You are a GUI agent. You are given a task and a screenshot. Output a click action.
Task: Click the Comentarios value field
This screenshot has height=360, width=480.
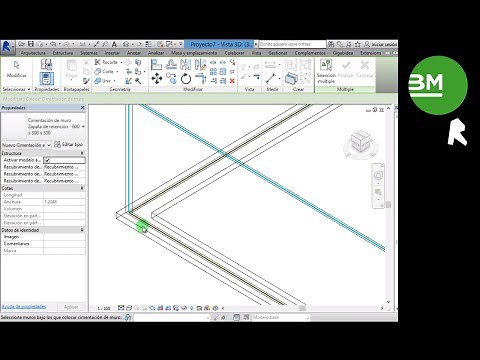(x=64, y=244)
